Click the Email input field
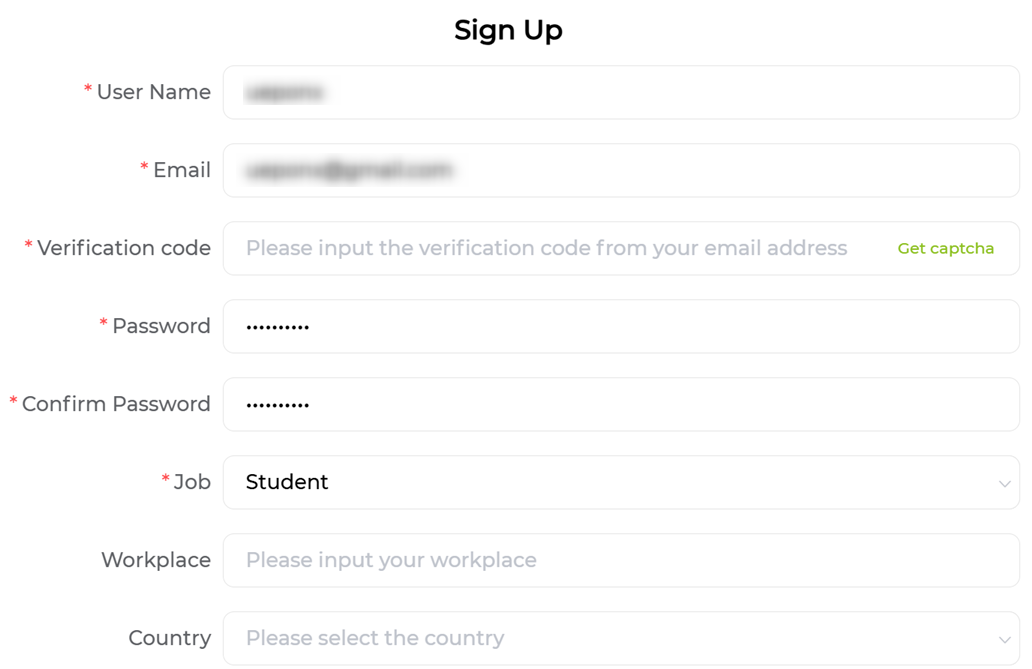1032x669 pixels. tap(621, 171)
